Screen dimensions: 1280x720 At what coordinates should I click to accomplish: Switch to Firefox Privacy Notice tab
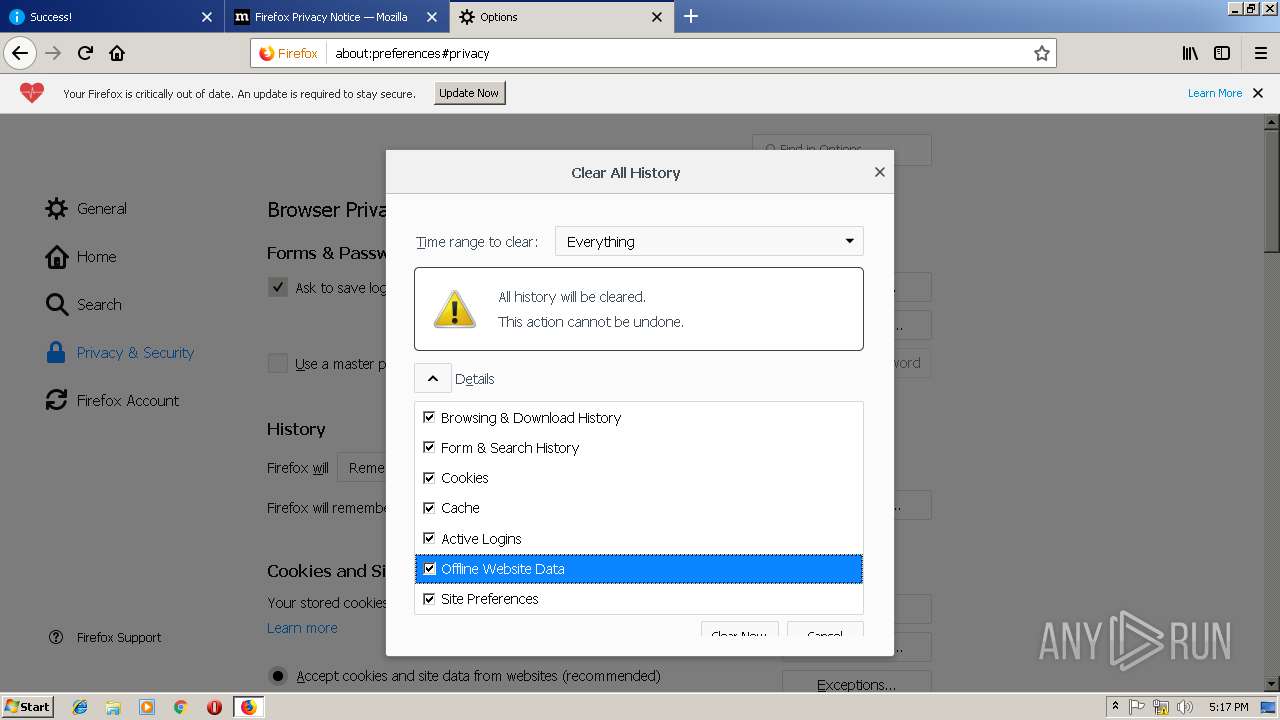coord(336,17)
